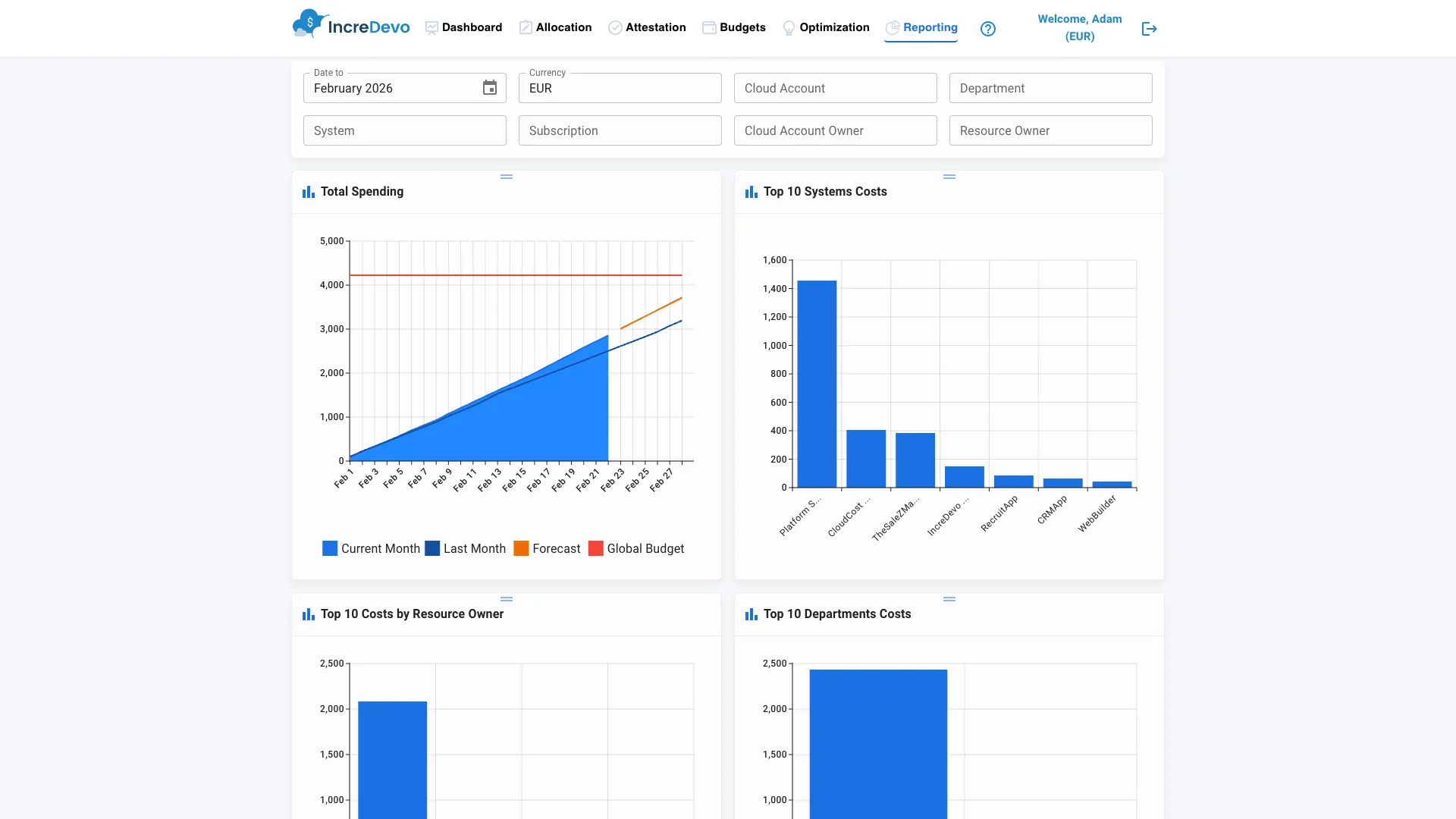Viewport: 1456px width, 819px height.
Task: Open the Subscription selector
Action: tap(620, 130)
